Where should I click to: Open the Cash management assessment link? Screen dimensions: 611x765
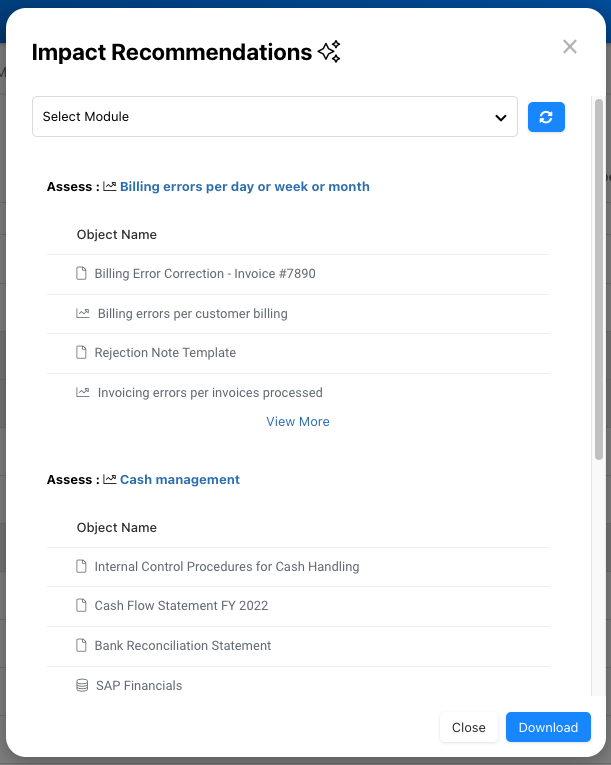pos(180,480)
